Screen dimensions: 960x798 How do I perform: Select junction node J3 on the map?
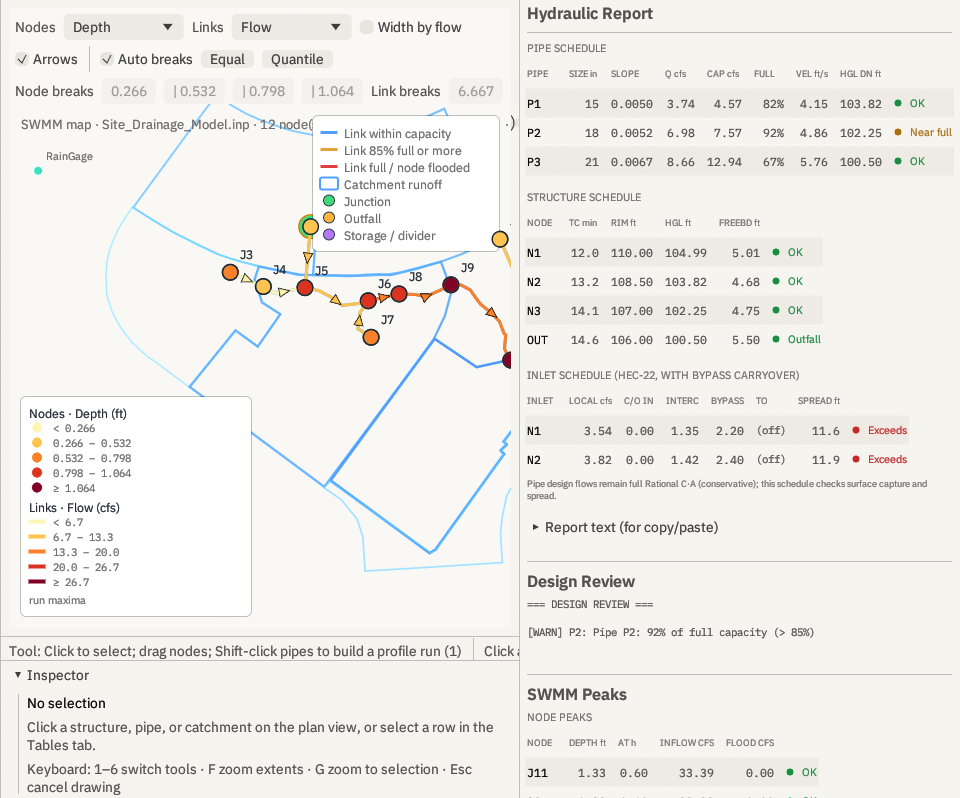(x=230, y=272)
